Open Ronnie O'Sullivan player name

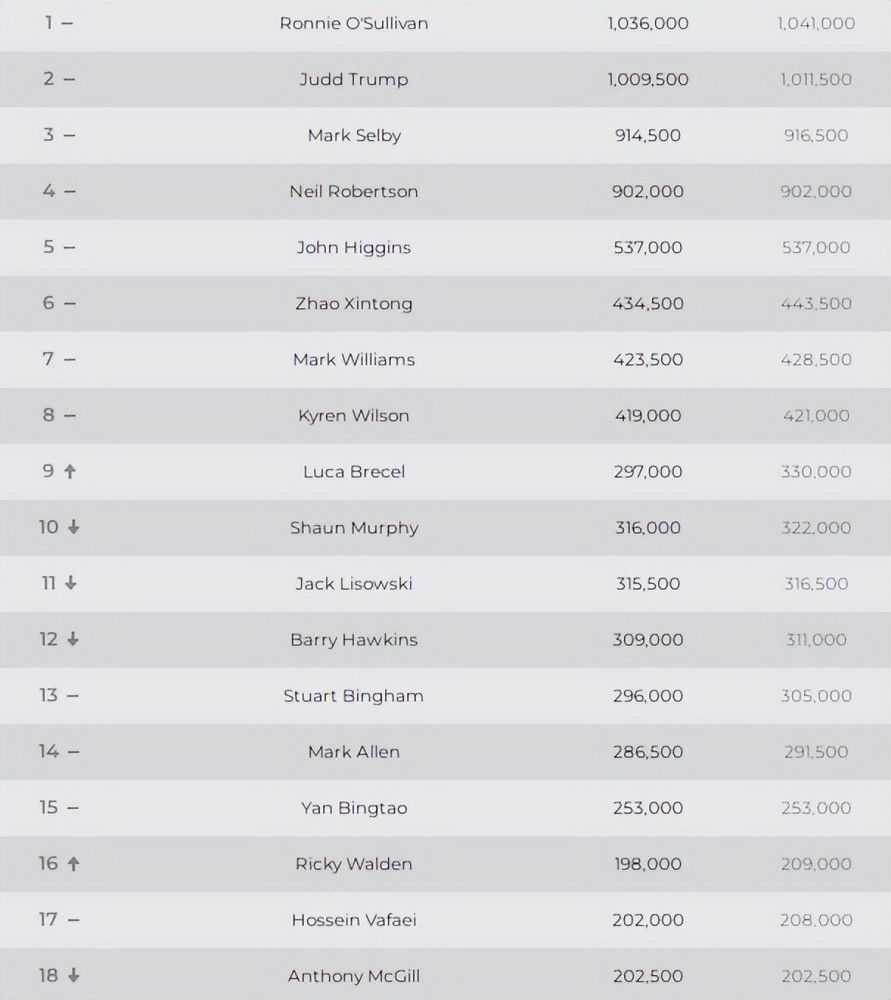click(x=354, y=24)
